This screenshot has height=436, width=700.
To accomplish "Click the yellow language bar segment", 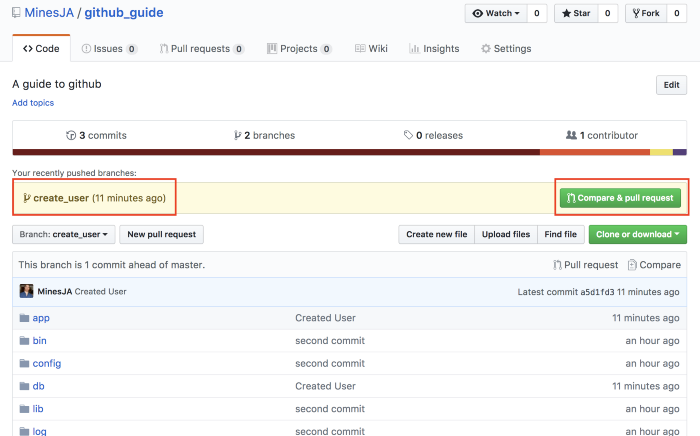I will pyautogui.click(x=661, y=152).
